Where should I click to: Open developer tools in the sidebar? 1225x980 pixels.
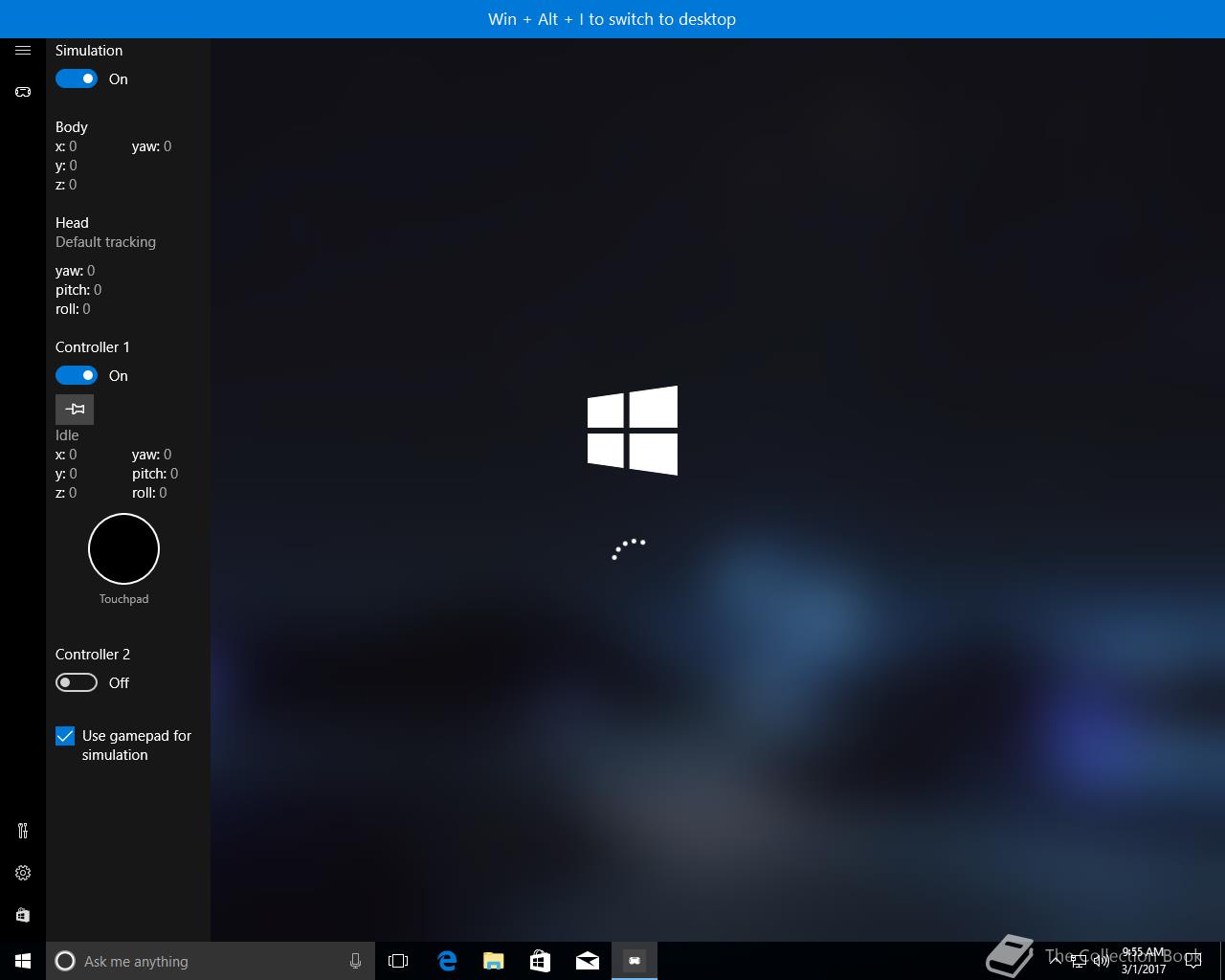click(x=23, y=831)
